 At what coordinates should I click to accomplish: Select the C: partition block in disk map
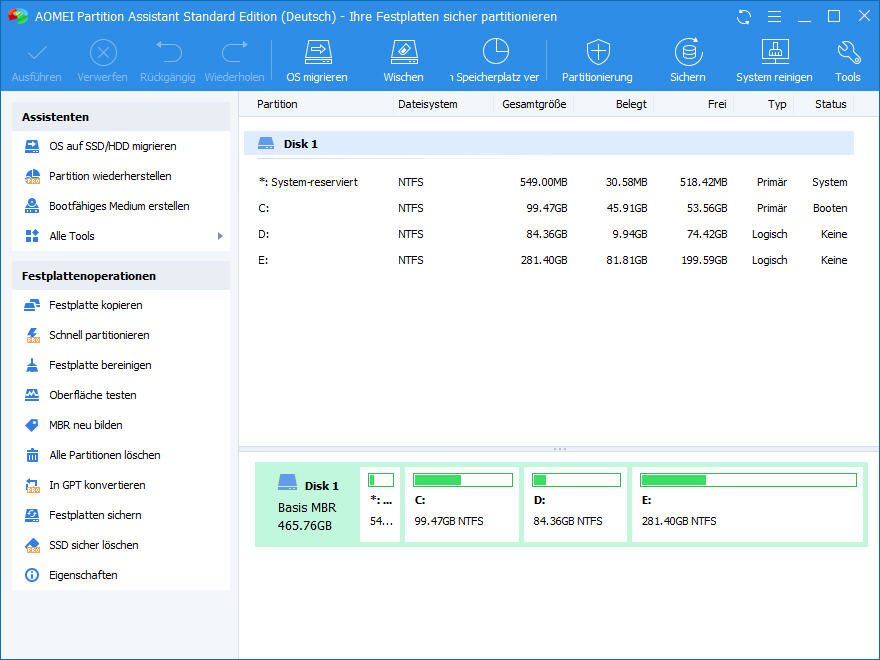point(461,505)
